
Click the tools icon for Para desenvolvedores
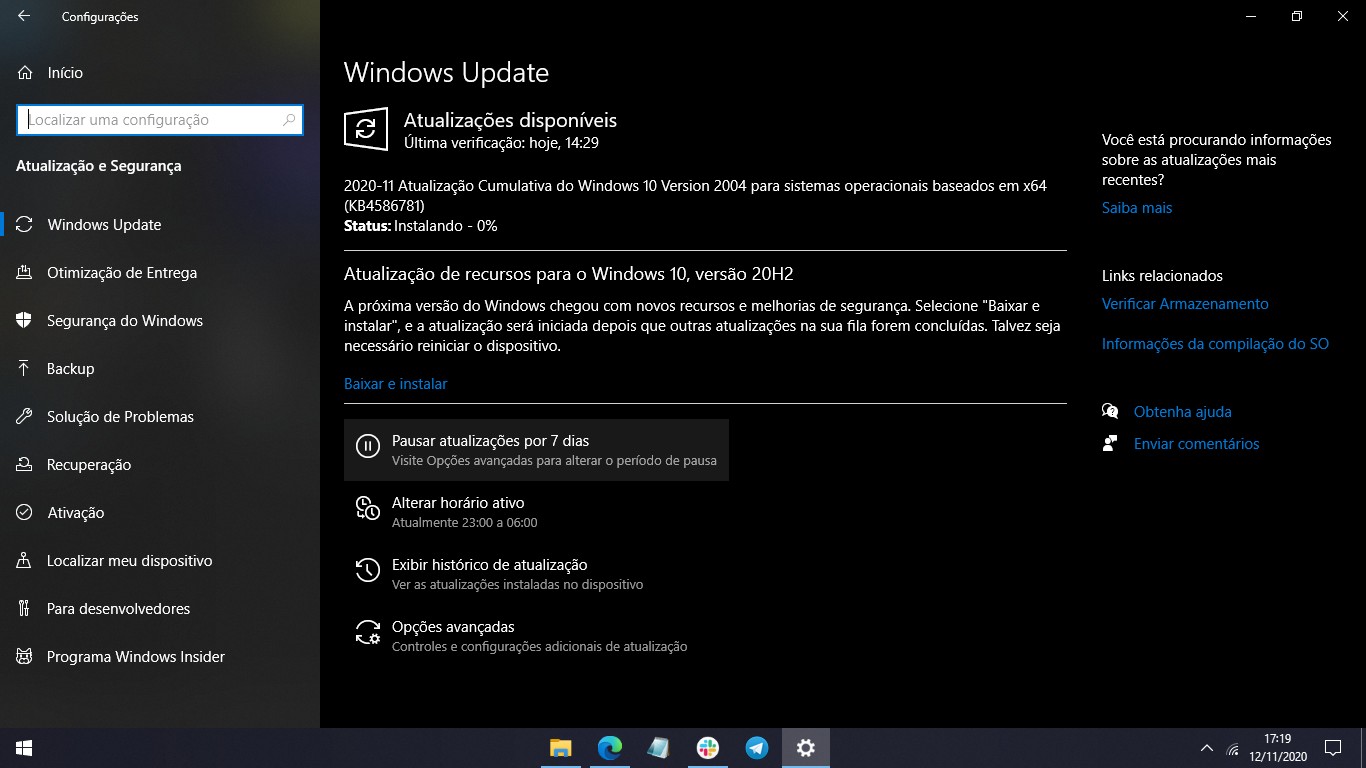25,609
